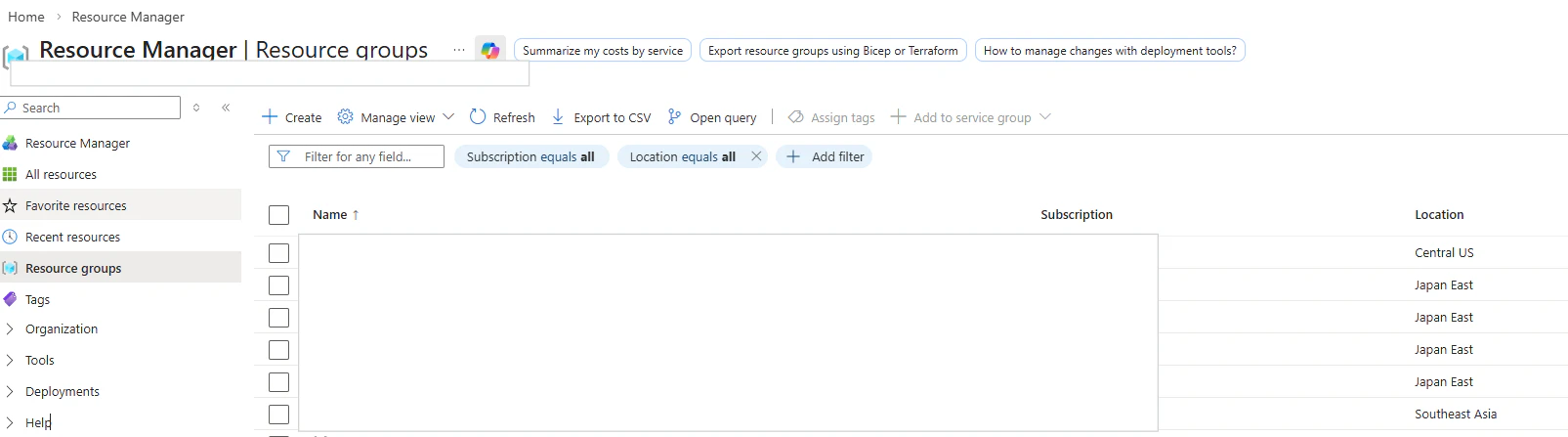Image resolution: width=1568 pixels, height=437 pixels.
Task: Check the fourth Japan East row checkbox
Action: [x=278, y=382]
